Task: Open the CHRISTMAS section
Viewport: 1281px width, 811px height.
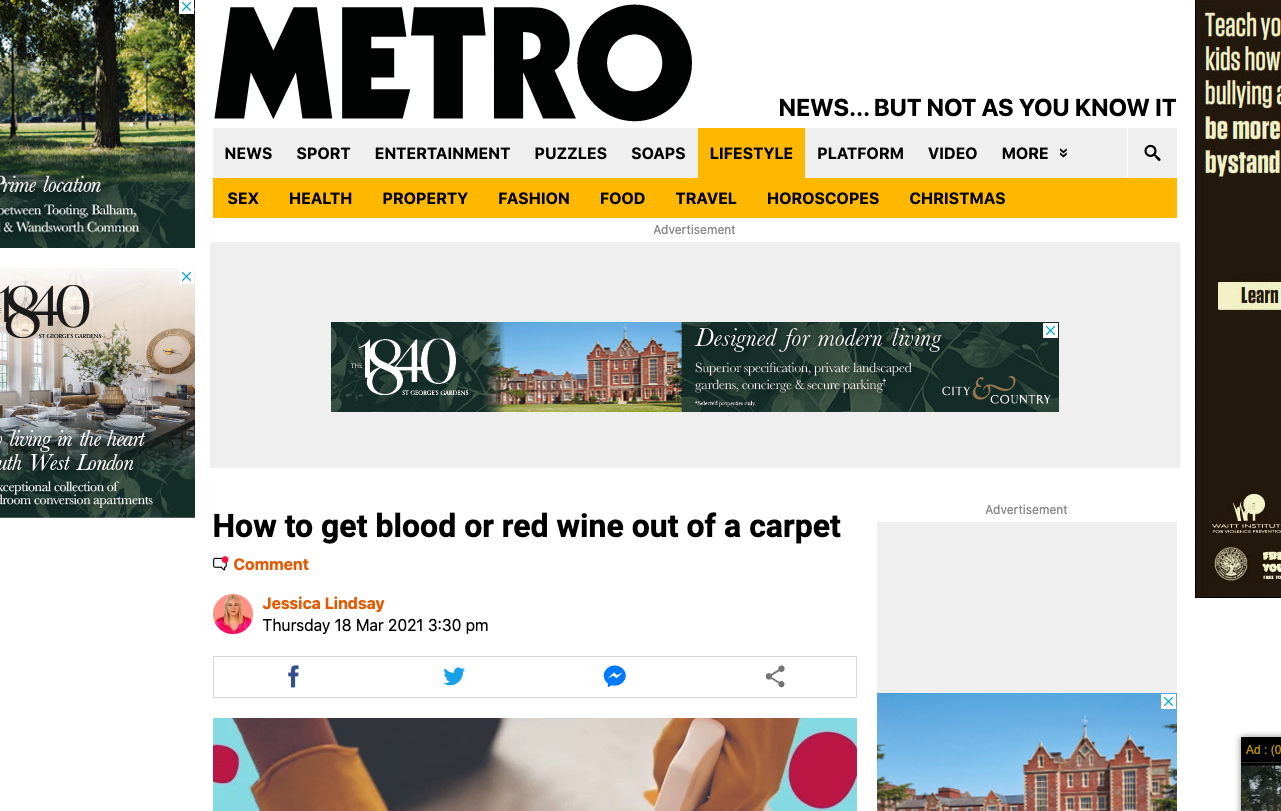Action: pyautogui.click(x=957, y=198)
